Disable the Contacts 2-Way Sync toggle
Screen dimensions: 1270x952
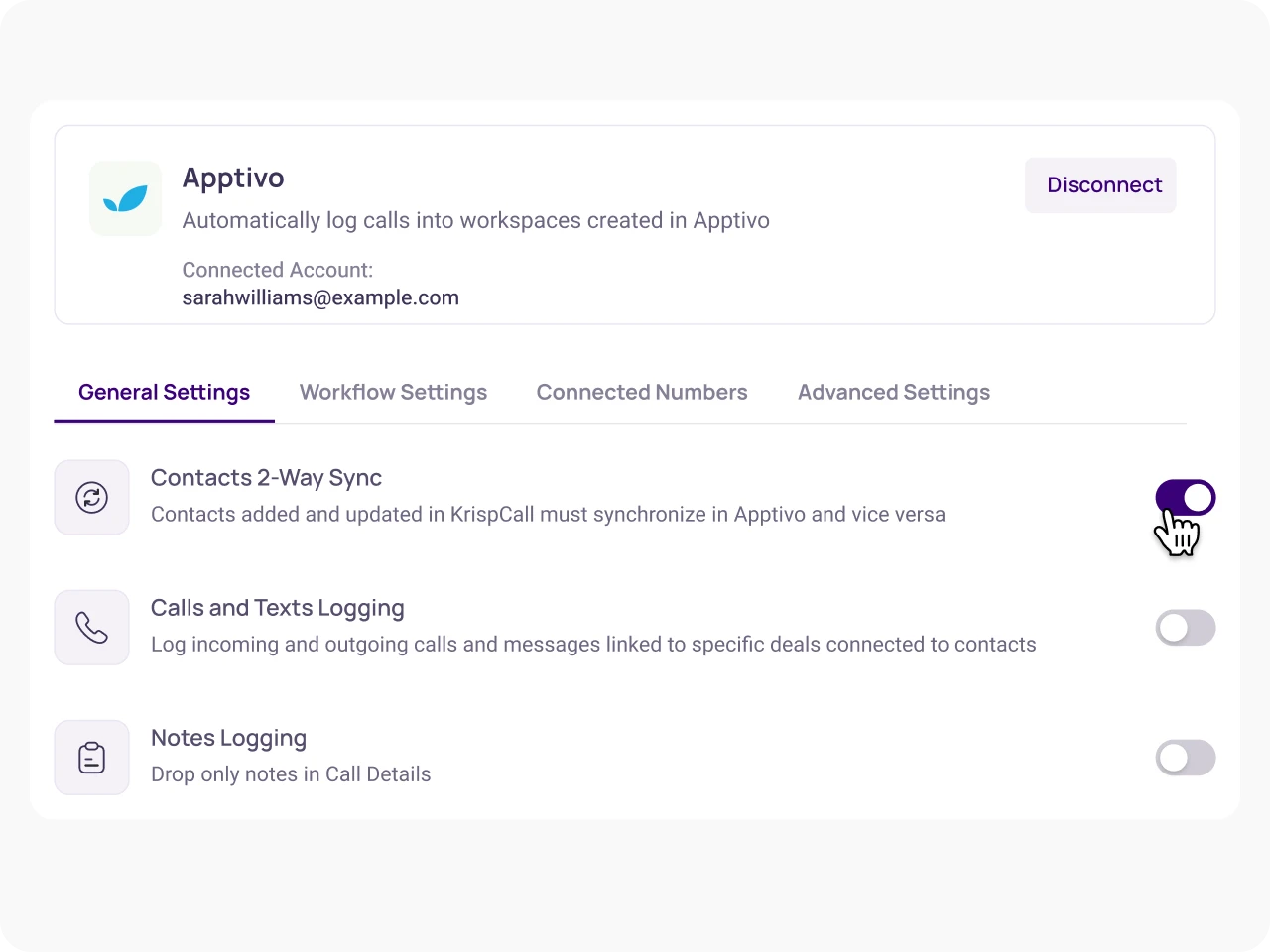coord(1186,498)
